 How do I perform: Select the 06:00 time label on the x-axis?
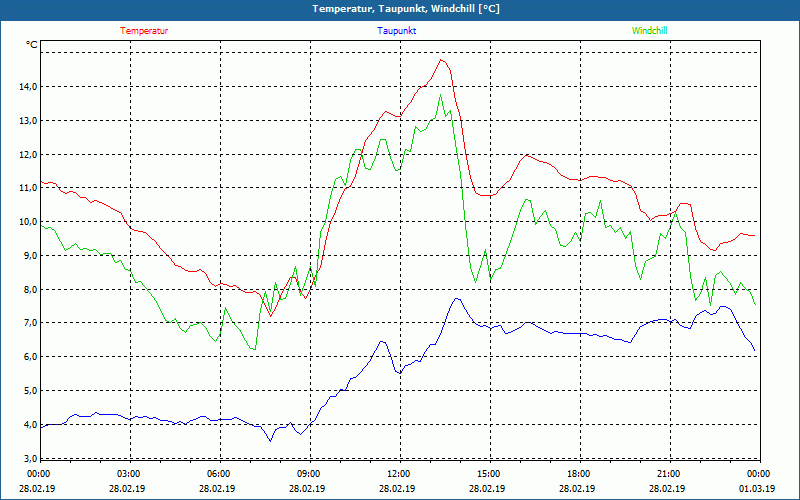[219, 474]
